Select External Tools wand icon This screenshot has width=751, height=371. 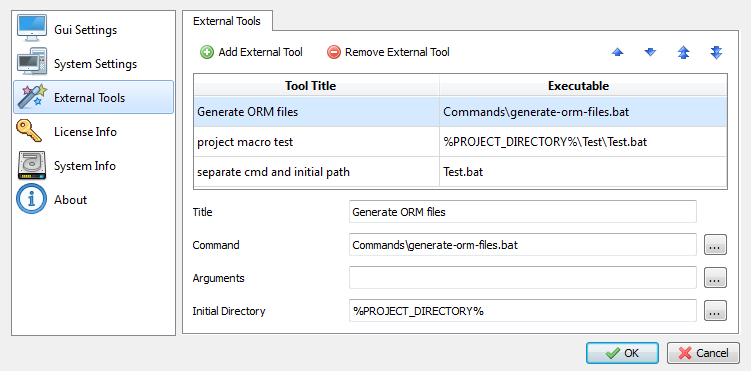[x=32, y=97]
